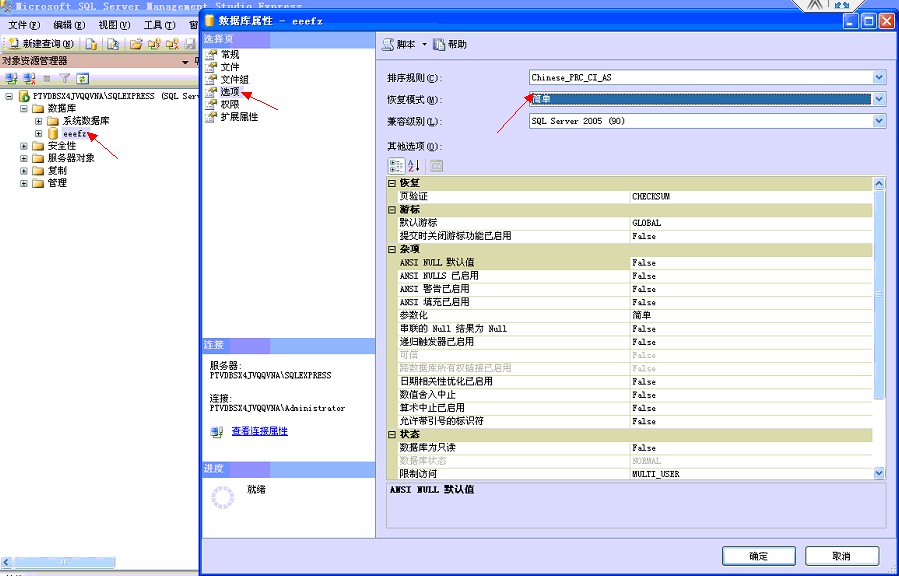Click the Refresh icon in Object Explorer toolbar

(x=83, y=79)
